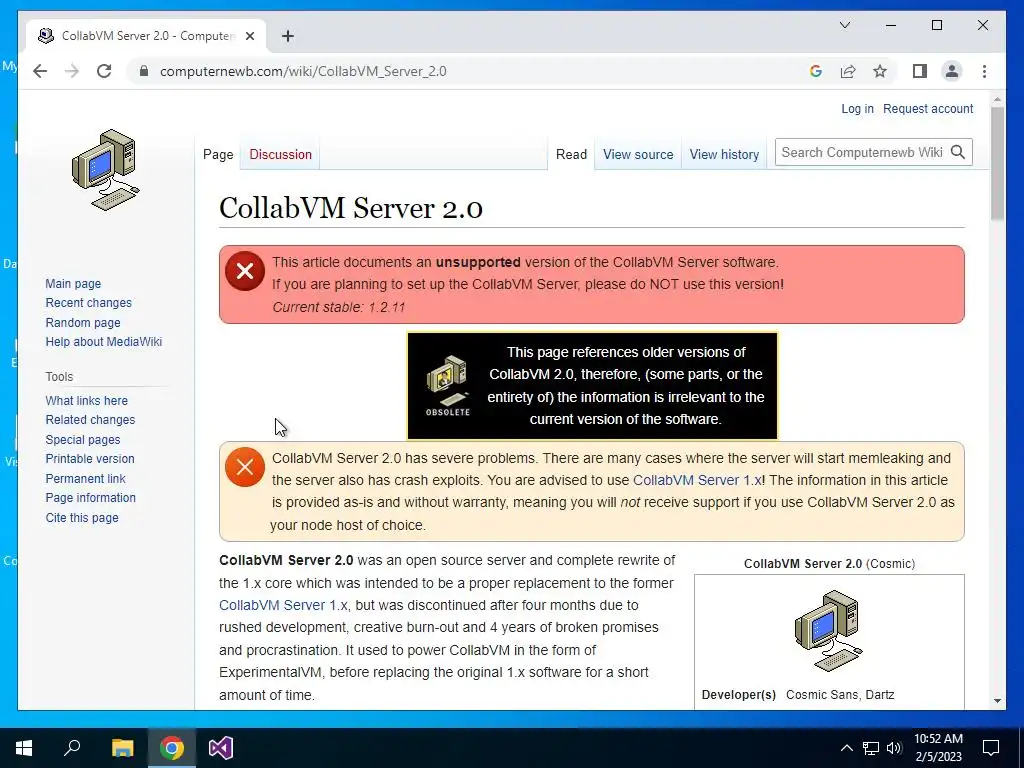Click the infobox CollabVM computer image
The width and height of the screenshot is (1024, 768).
coord(829,630)
